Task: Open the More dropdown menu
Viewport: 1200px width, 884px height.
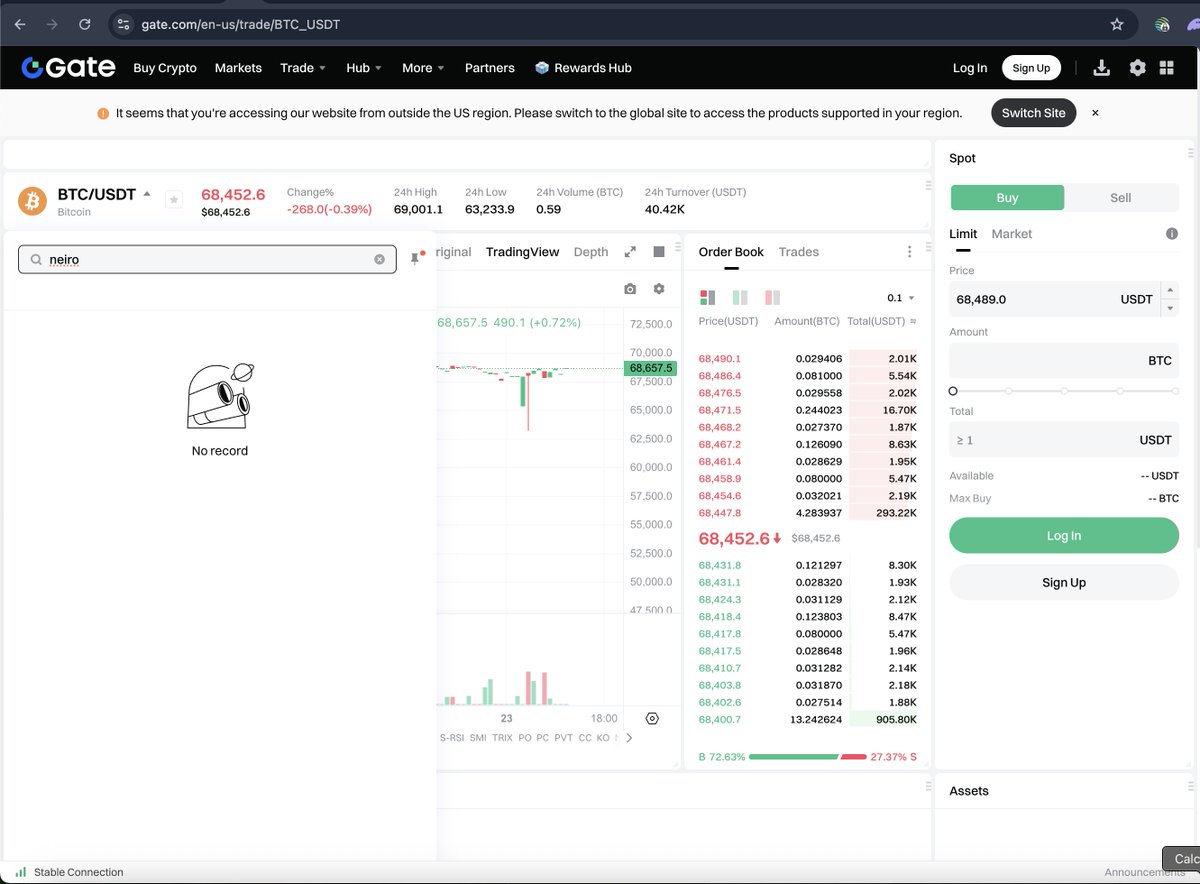Action: tap(424, 68)
